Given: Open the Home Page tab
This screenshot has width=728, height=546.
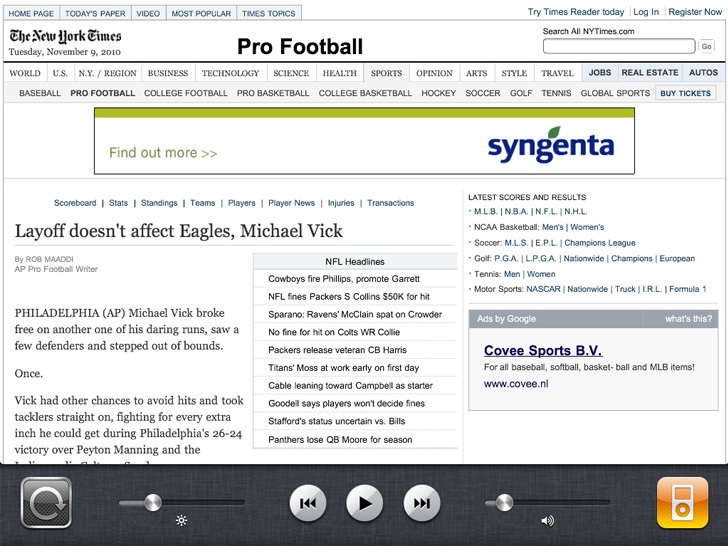Looking at the screenshot, I should (31, 13).
